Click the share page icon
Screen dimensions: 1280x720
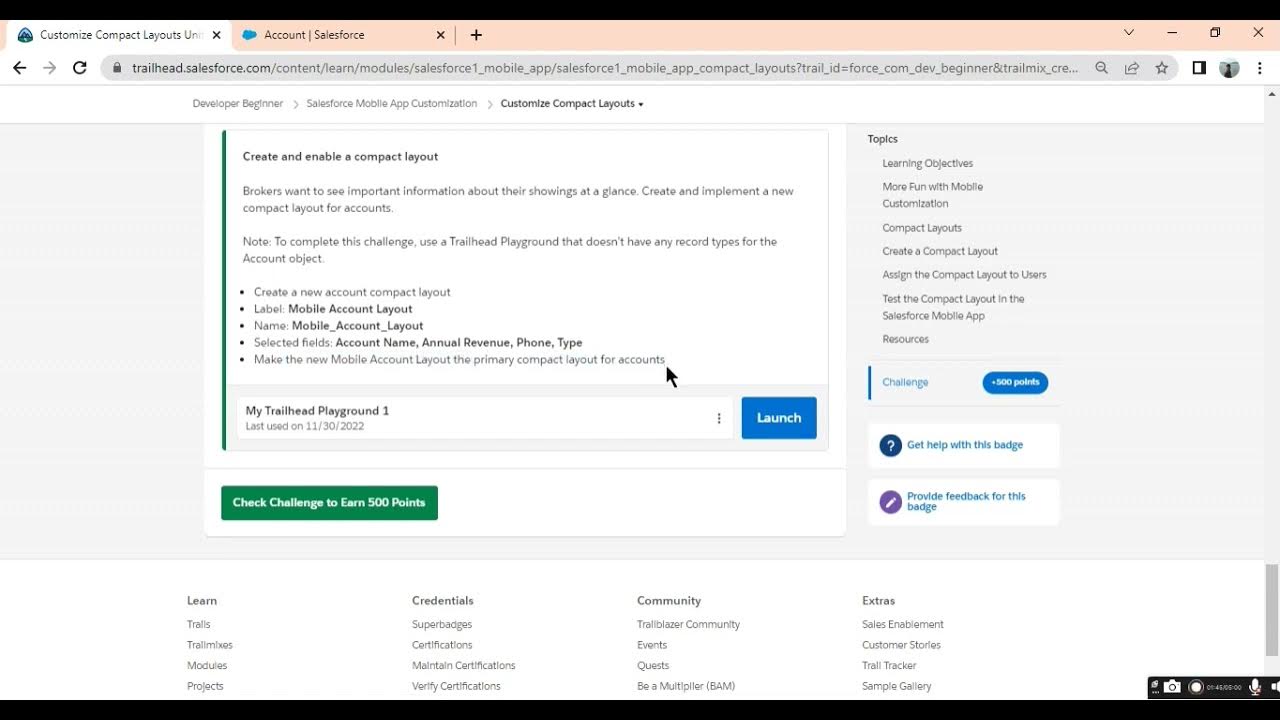[x=1131, y=68]
